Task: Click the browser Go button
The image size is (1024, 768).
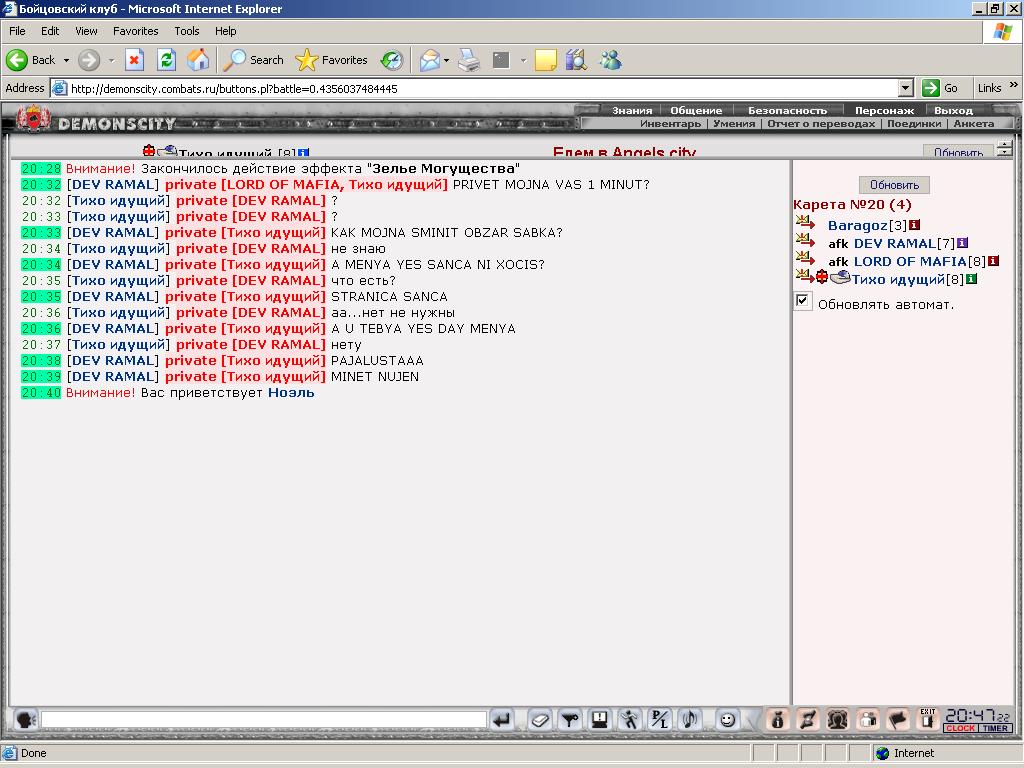Action: (x=940, y=88)
